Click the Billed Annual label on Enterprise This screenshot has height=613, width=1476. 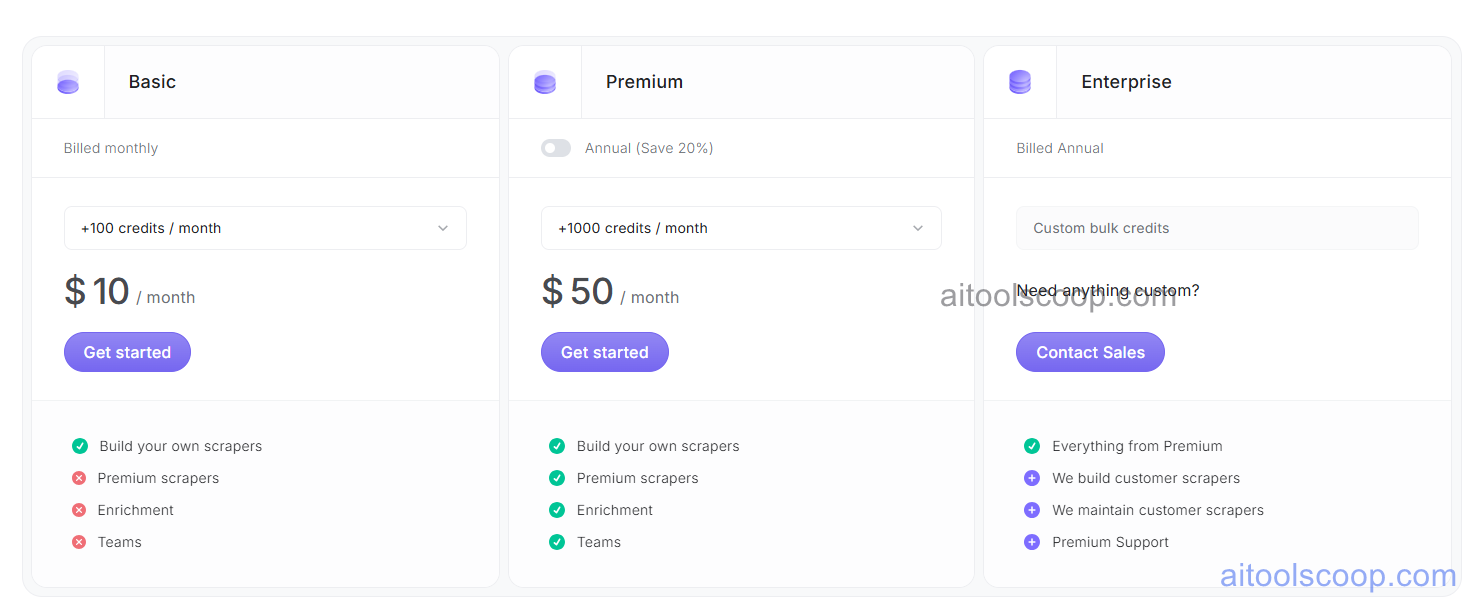tap(1060, 147)
